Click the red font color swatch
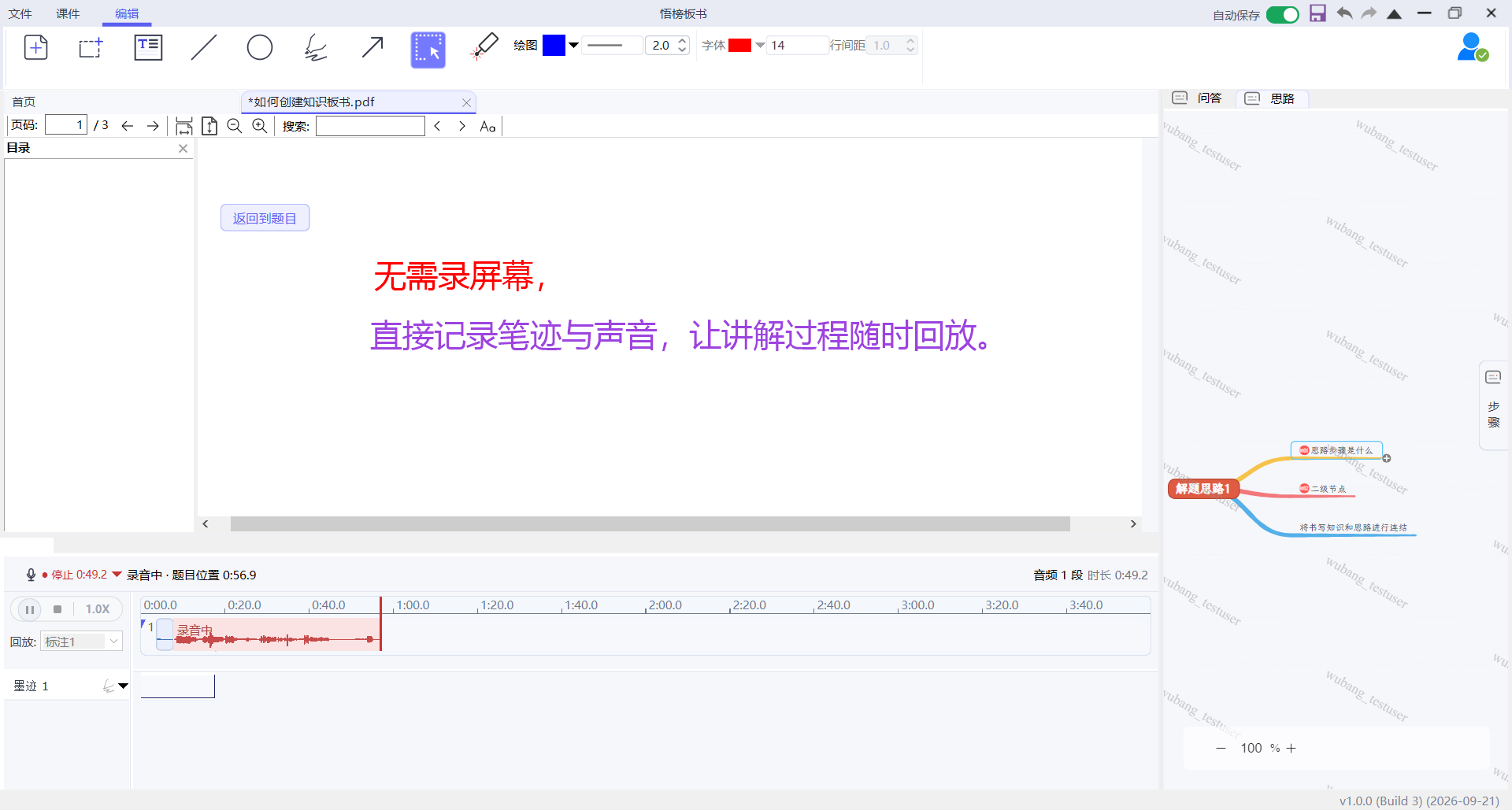The width and height of the screenshot is (1512, 810). click(740, 45)
